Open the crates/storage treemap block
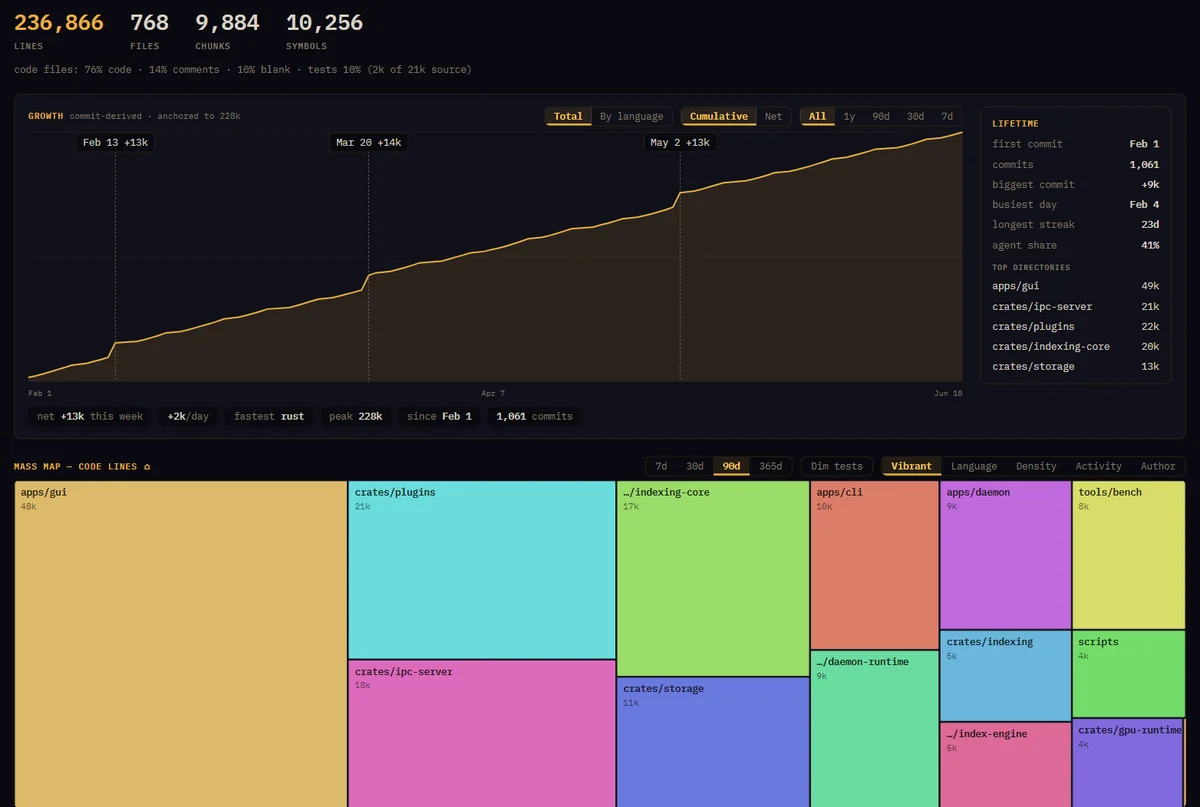 pyautogui.click(x=713, y=742)
